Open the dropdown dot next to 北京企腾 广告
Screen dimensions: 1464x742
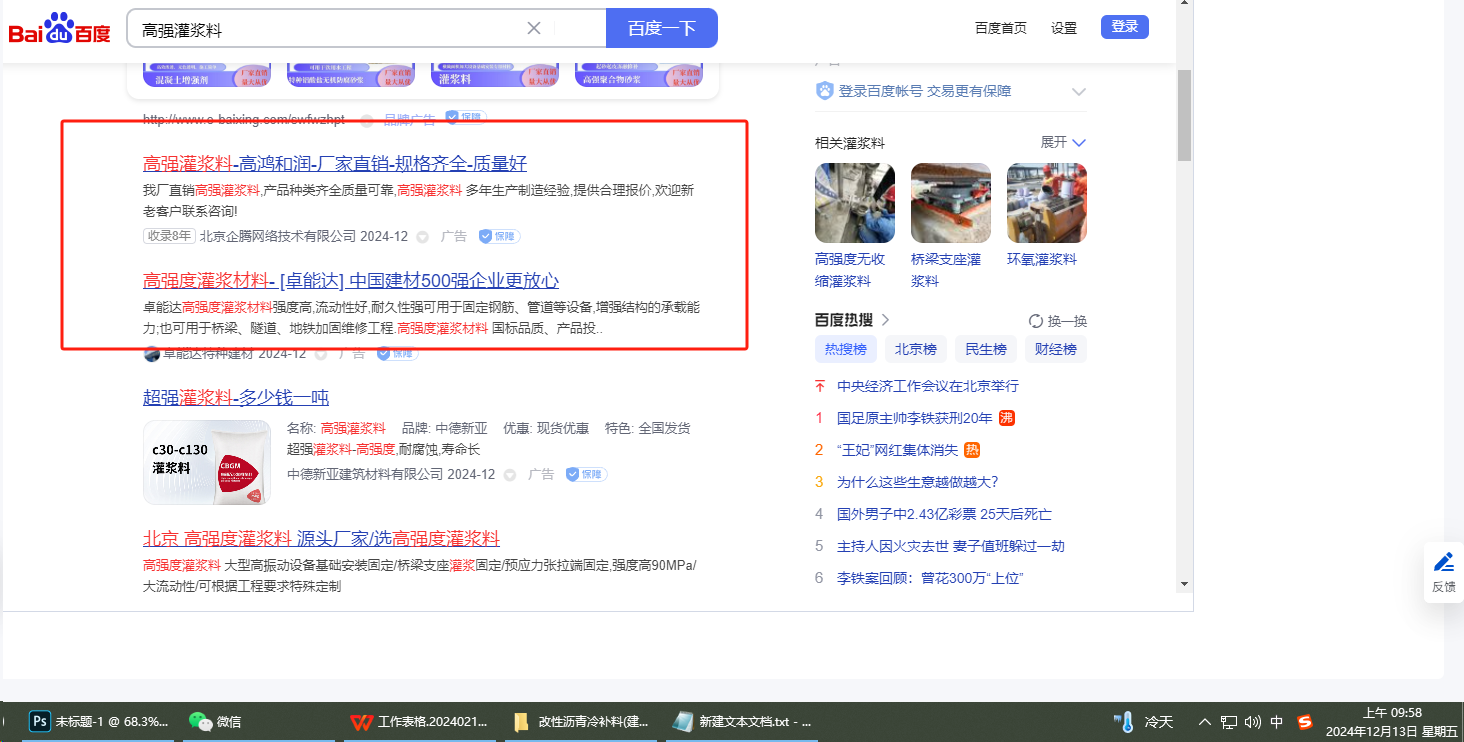click(422, 237)
